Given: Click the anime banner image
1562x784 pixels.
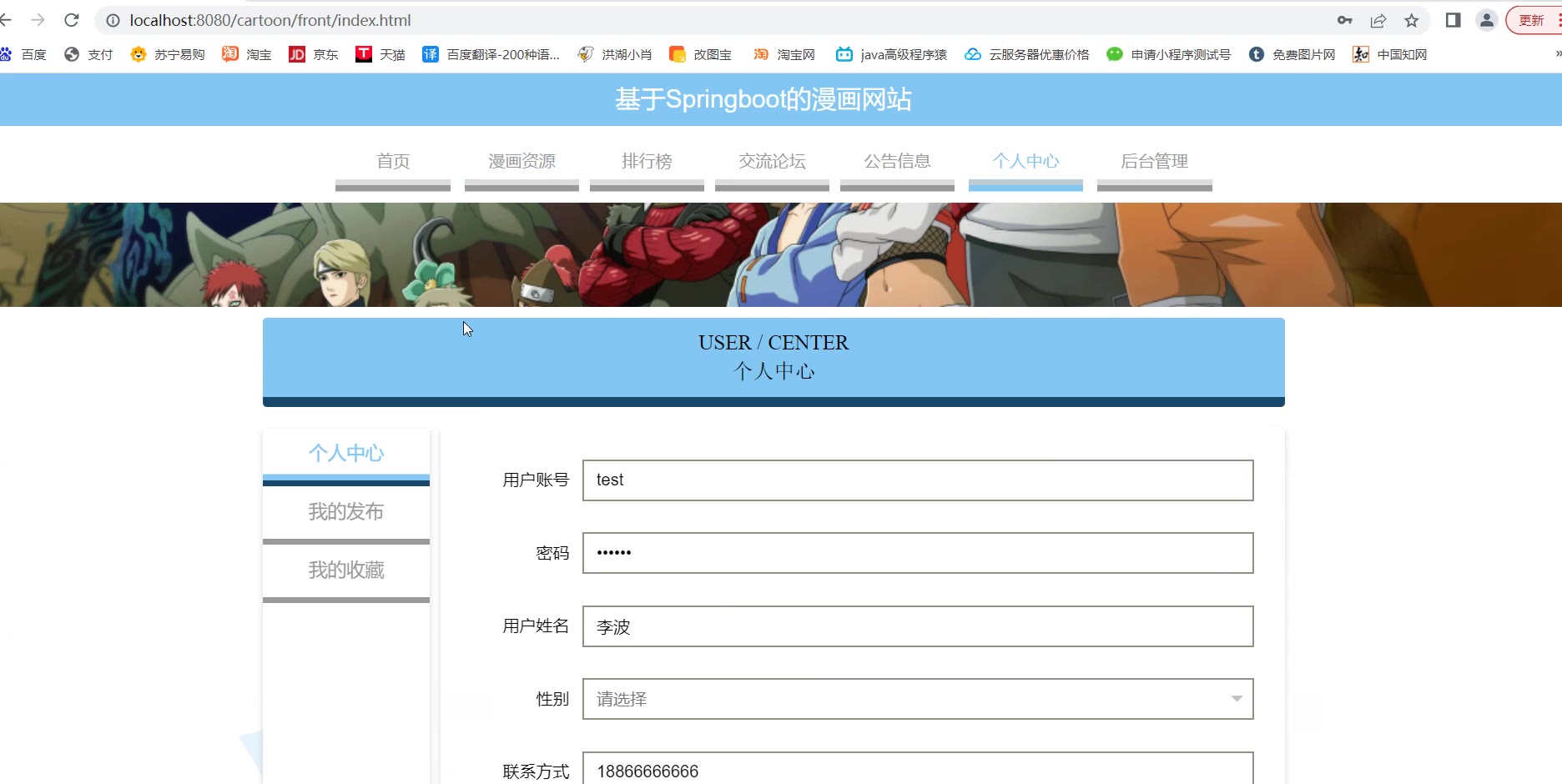Looking at the screenshot, I should pyautogui.click(x=781, y=254).
